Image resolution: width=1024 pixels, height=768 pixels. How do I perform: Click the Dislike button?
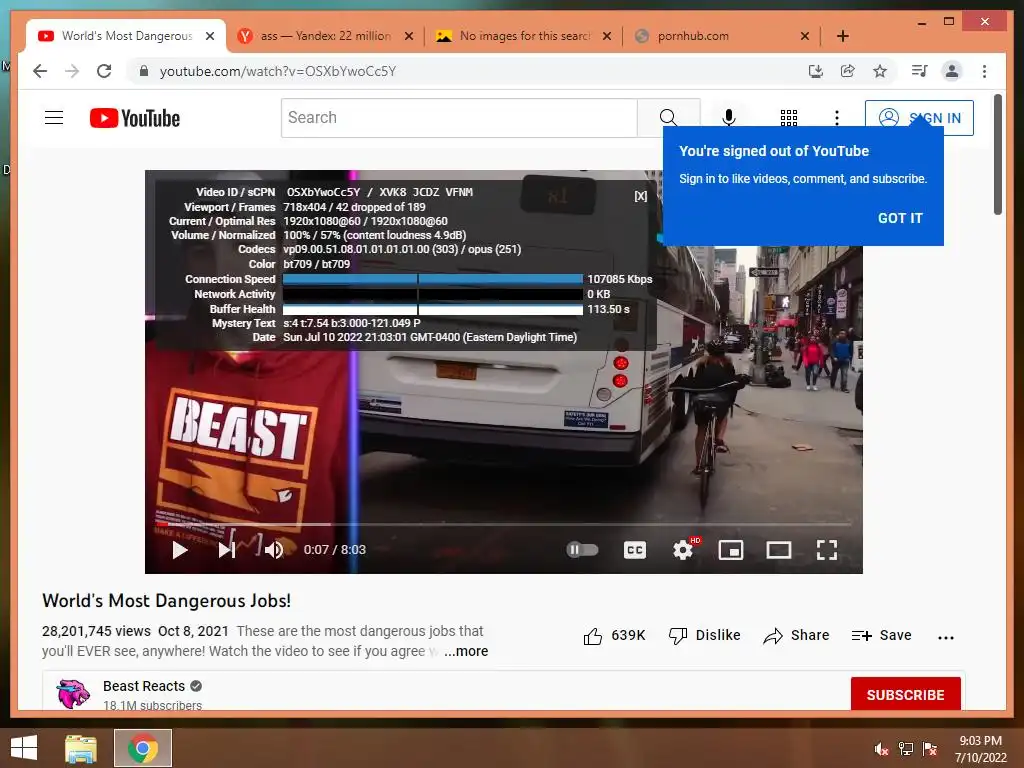tap(704, 635)
